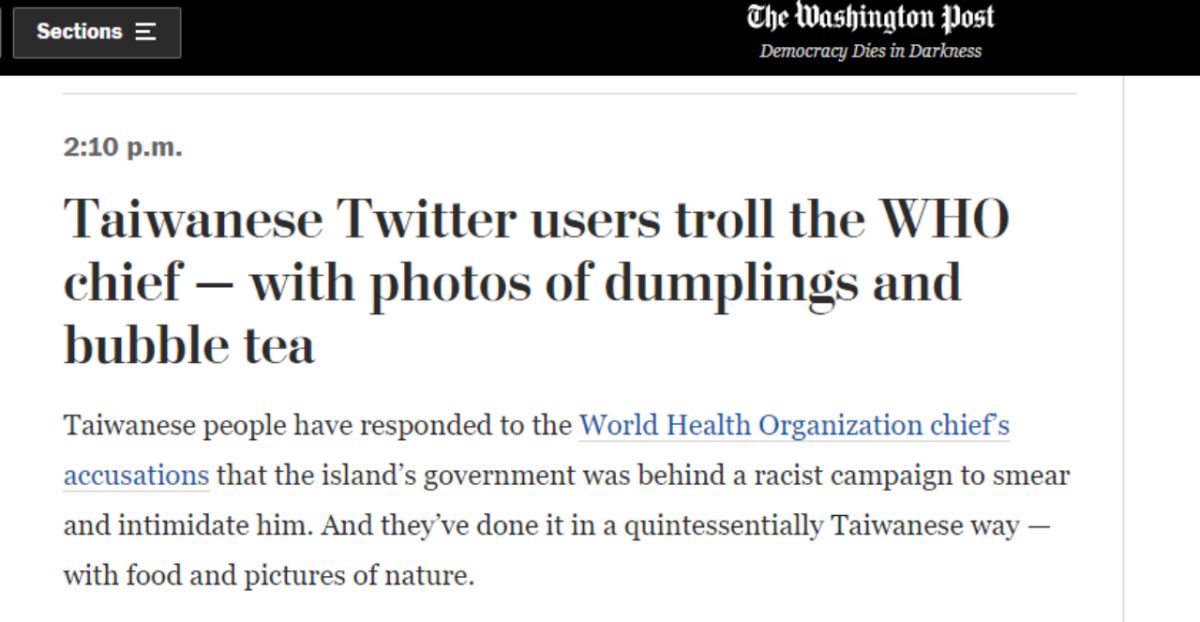1200x622 pixels.
Task: Click the 2:10 p.m. timestamp
Action: click(123, 148)
